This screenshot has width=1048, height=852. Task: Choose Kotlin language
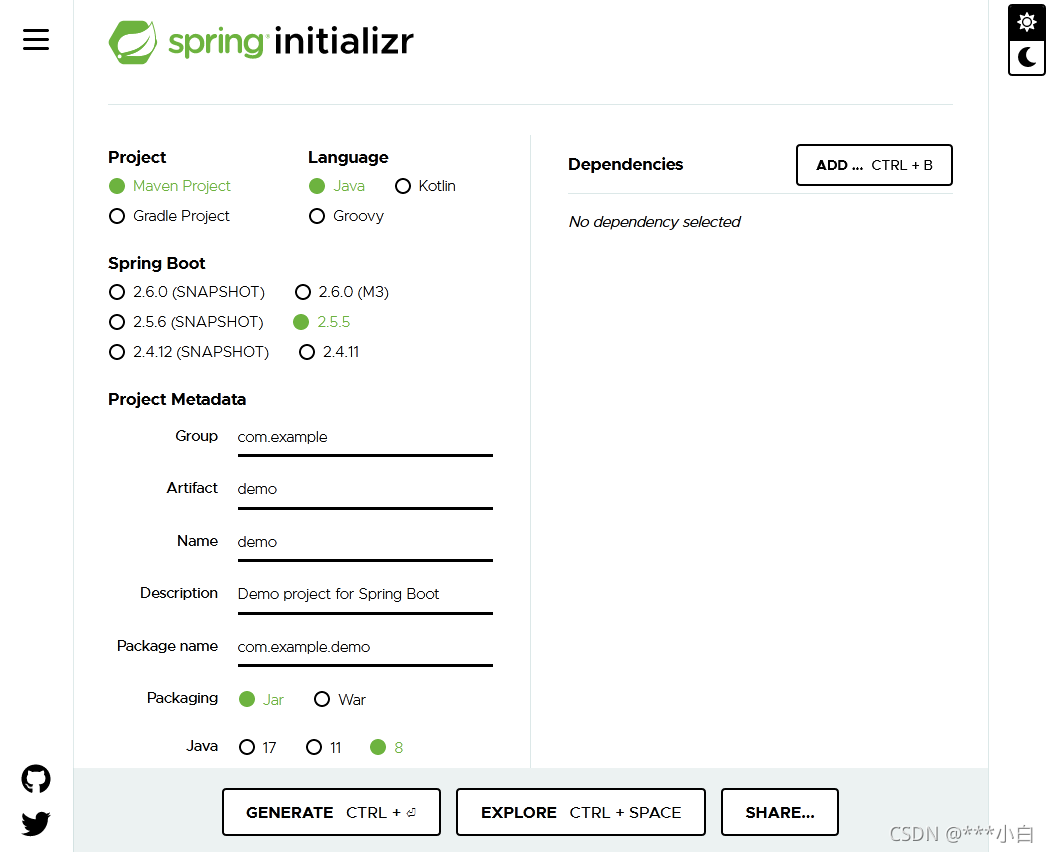(425, 186)
